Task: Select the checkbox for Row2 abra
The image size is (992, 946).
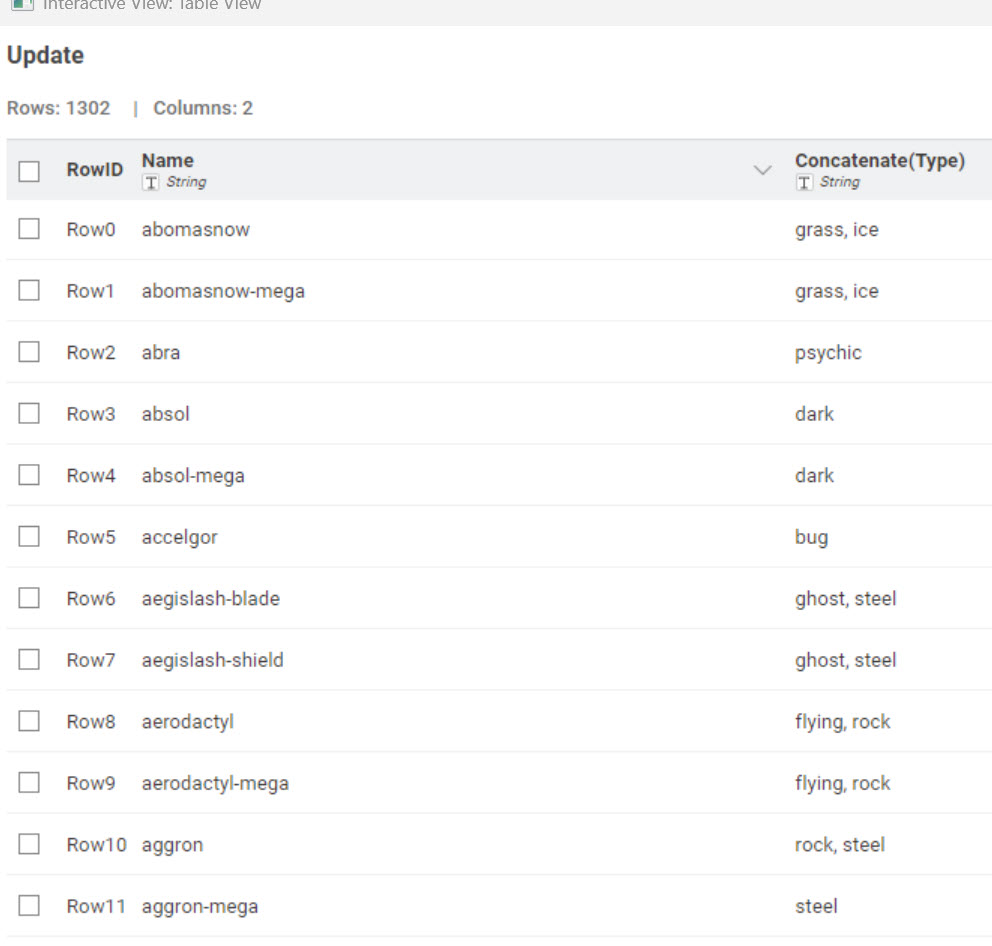Action: (x=29, y=352)
